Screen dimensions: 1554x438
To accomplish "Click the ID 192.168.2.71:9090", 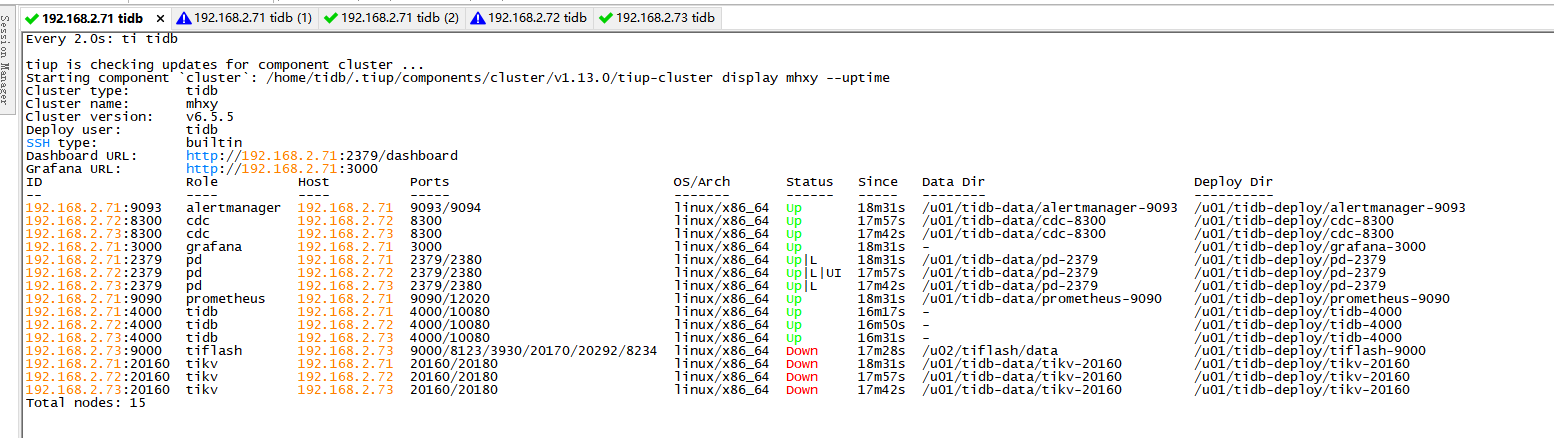I will pyautogui.click(x=94, y=299).
